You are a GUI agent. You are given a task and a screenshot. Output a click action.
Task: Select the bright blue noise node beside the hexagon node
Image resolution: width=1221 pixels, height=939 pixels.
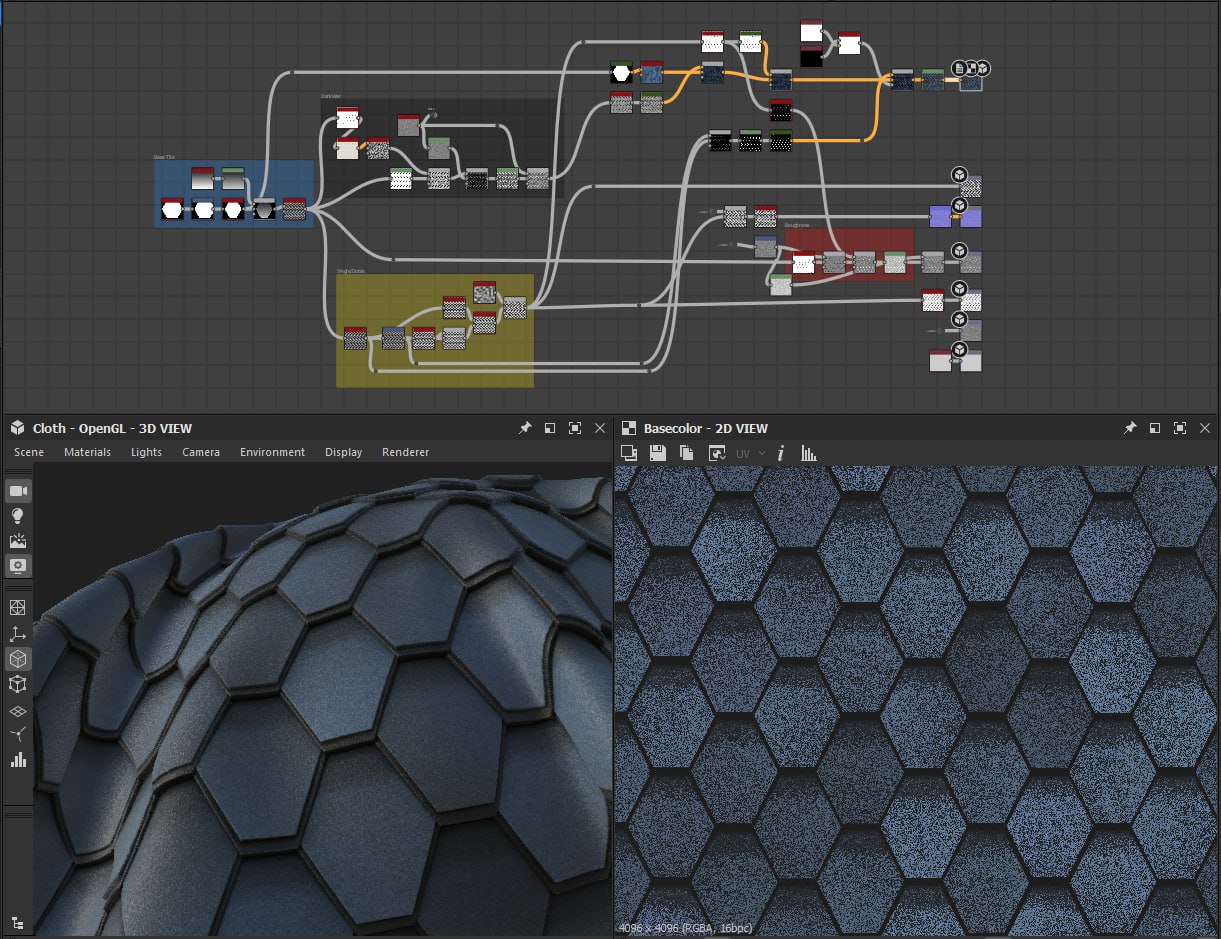tap(652, 72)
